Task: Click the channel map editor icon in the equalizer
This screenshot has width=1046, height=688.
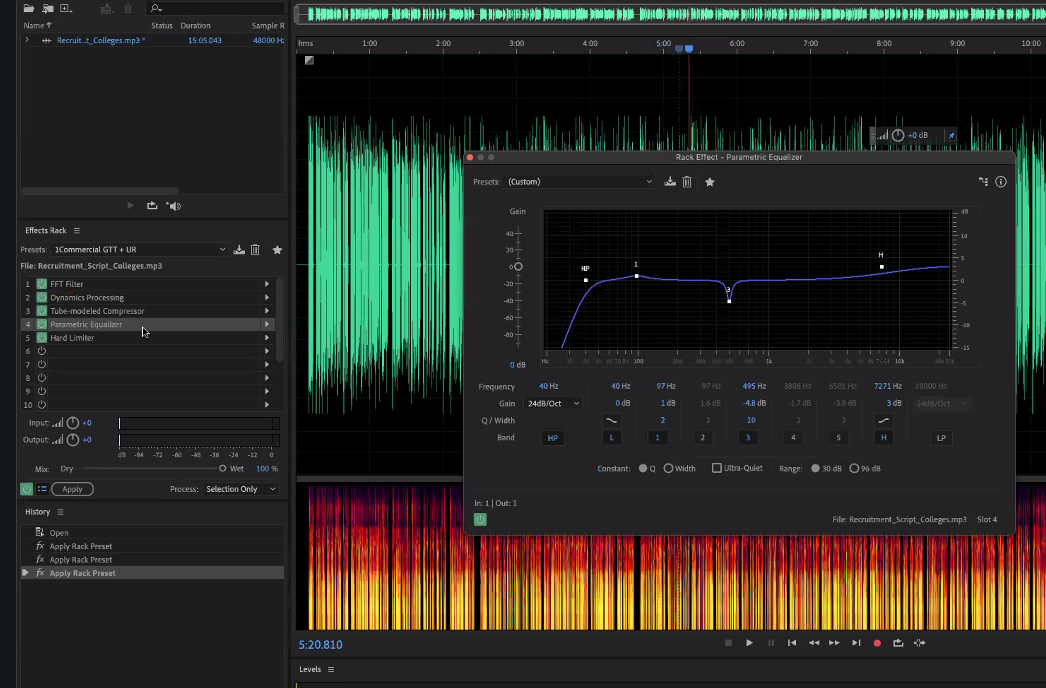Action: [x=983, y=182]
